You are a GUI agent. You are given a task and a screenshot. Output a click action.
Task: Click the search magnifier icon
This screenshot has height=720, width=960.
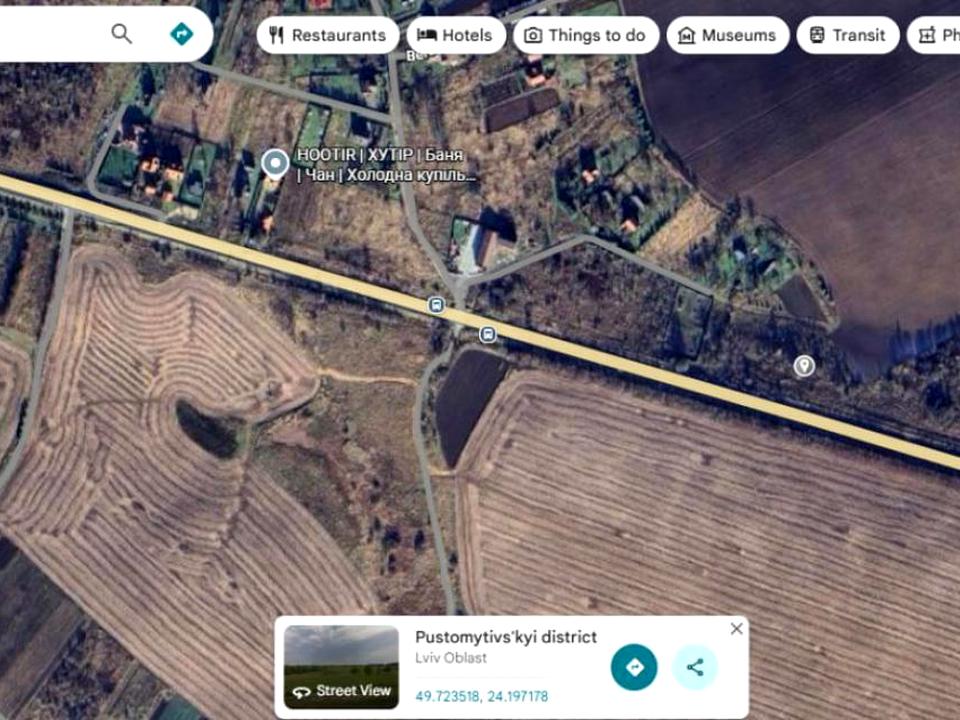[x=121, y=34]
